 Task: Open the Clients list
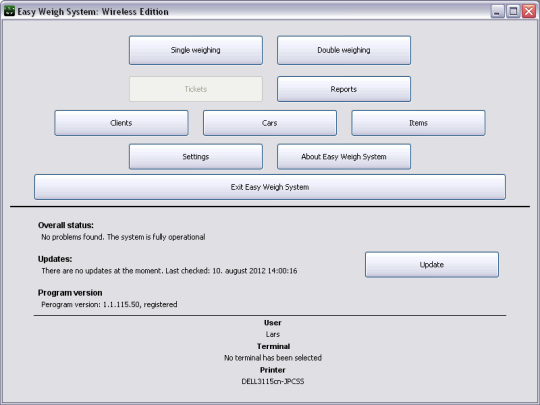click(121, 123)
